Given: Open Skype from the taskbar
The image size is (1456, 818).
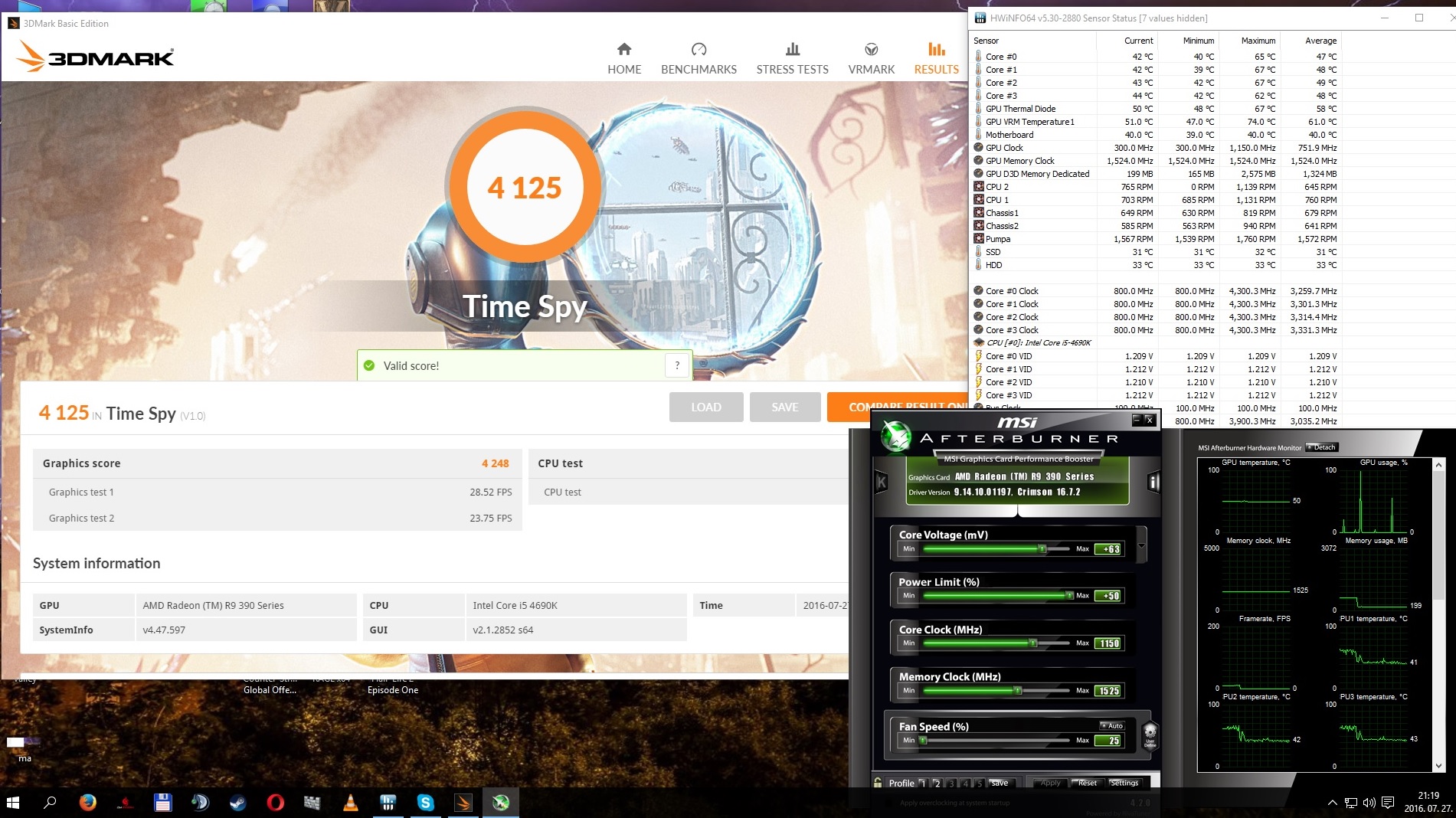Looking at the screenshot, I should tap(425, 803).
